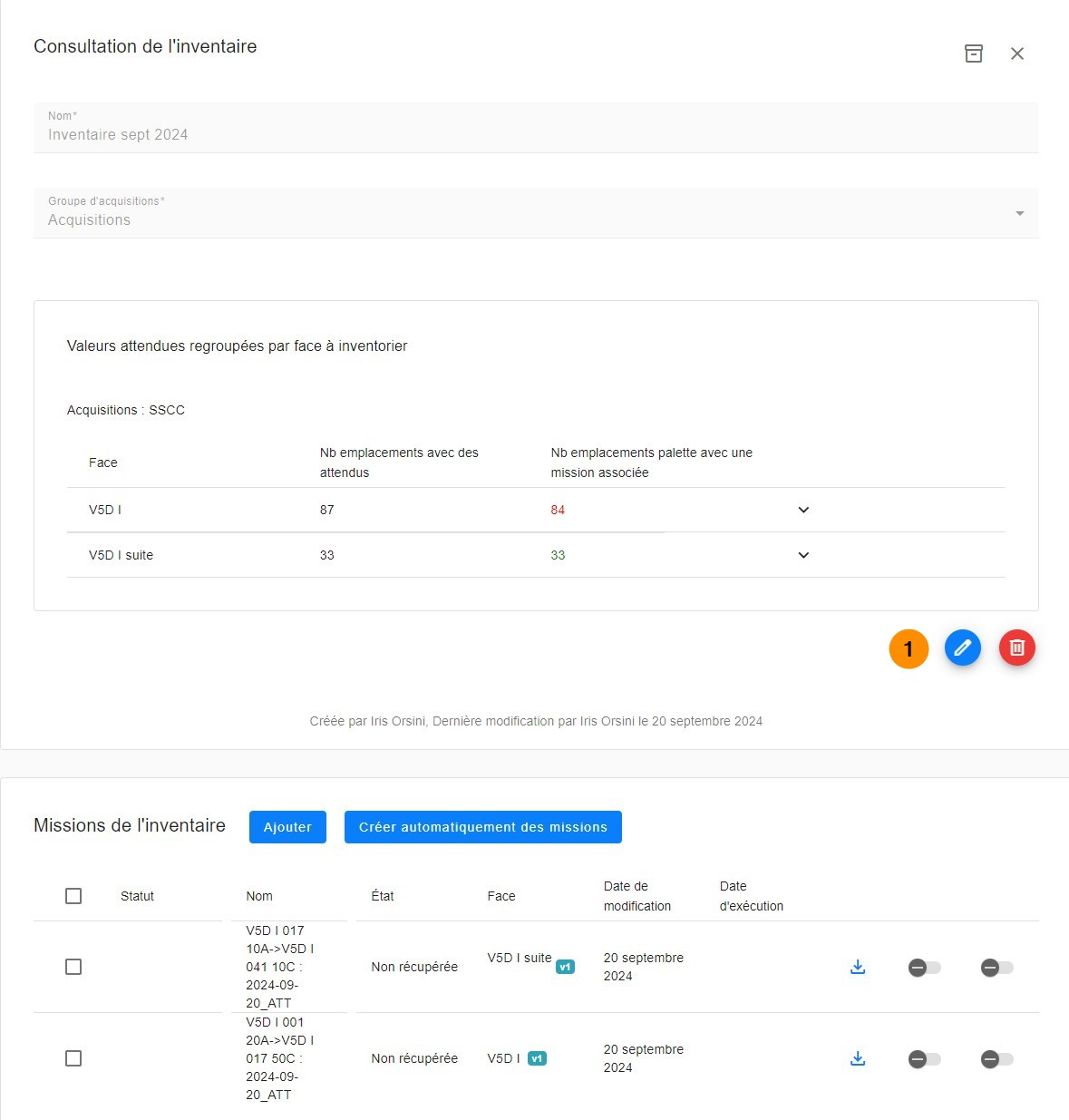Expand the V5D I face row
This screenshot has width=1069, height=1120.
click(803, 510)
